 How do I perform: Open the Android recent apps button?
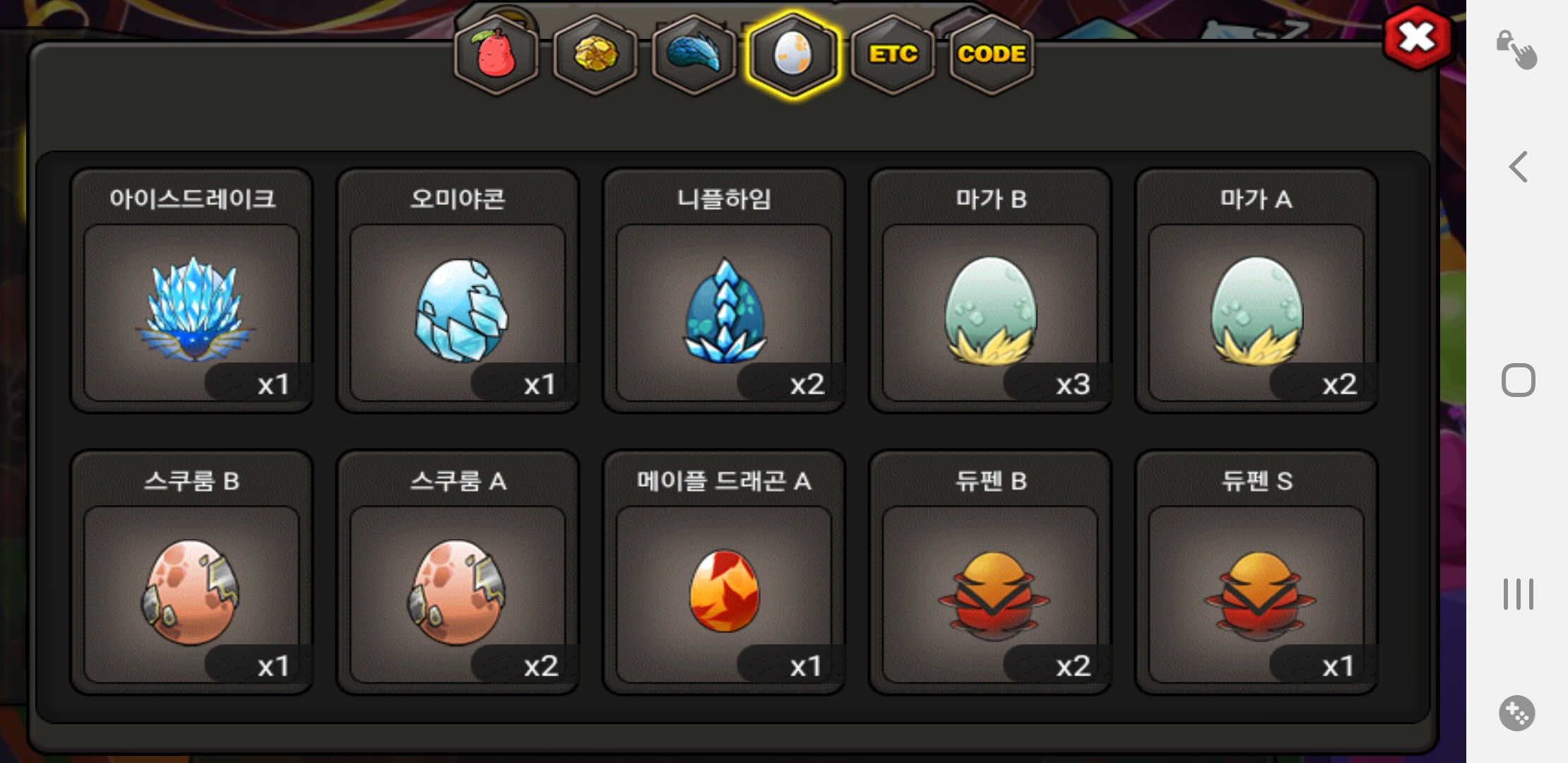(x=1518, y=593)
